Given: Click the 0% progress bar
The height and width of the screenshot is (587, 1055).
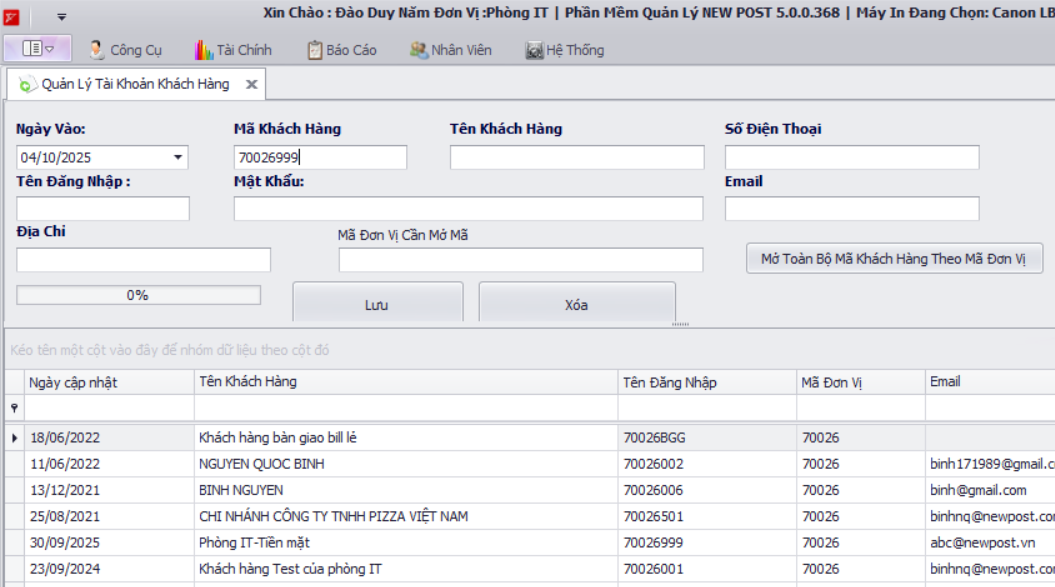Looking at the screenshot, I should click(x=138, y=295).
